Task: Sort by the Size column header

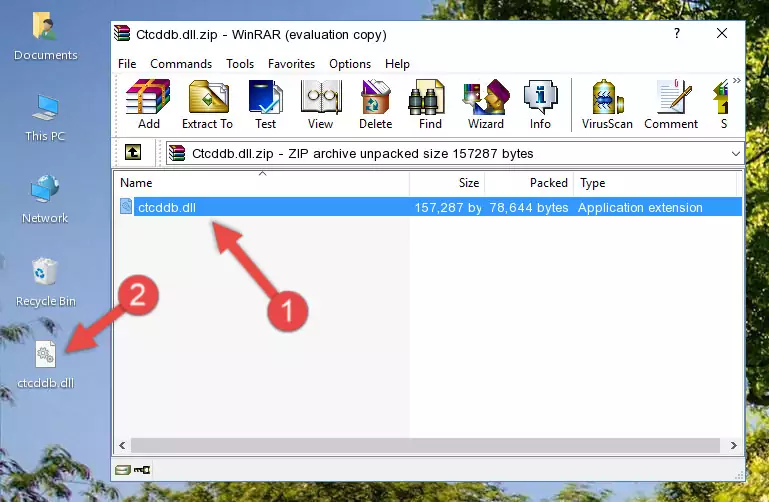Action: [x=447, y=183]
